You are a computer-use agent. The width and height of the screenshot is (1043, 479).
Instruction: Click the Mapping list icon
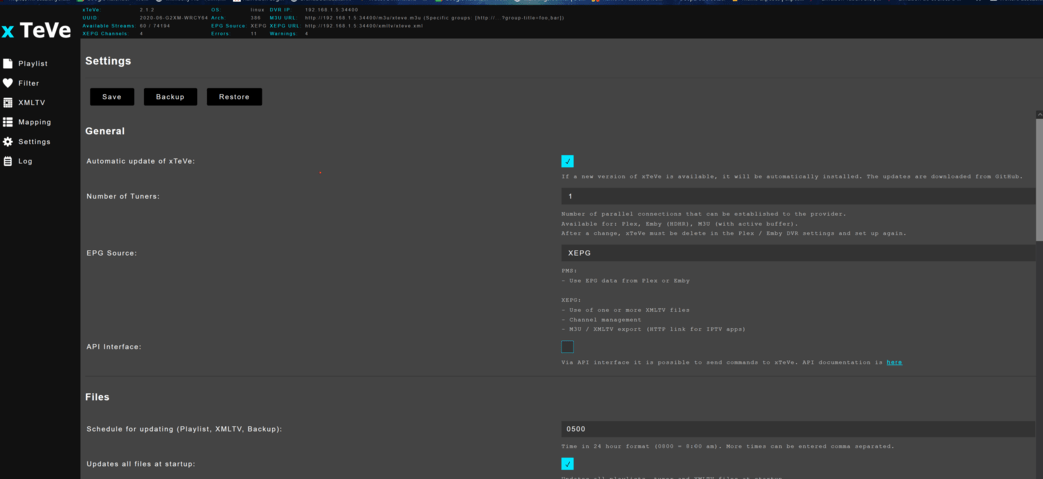point(8,122)
